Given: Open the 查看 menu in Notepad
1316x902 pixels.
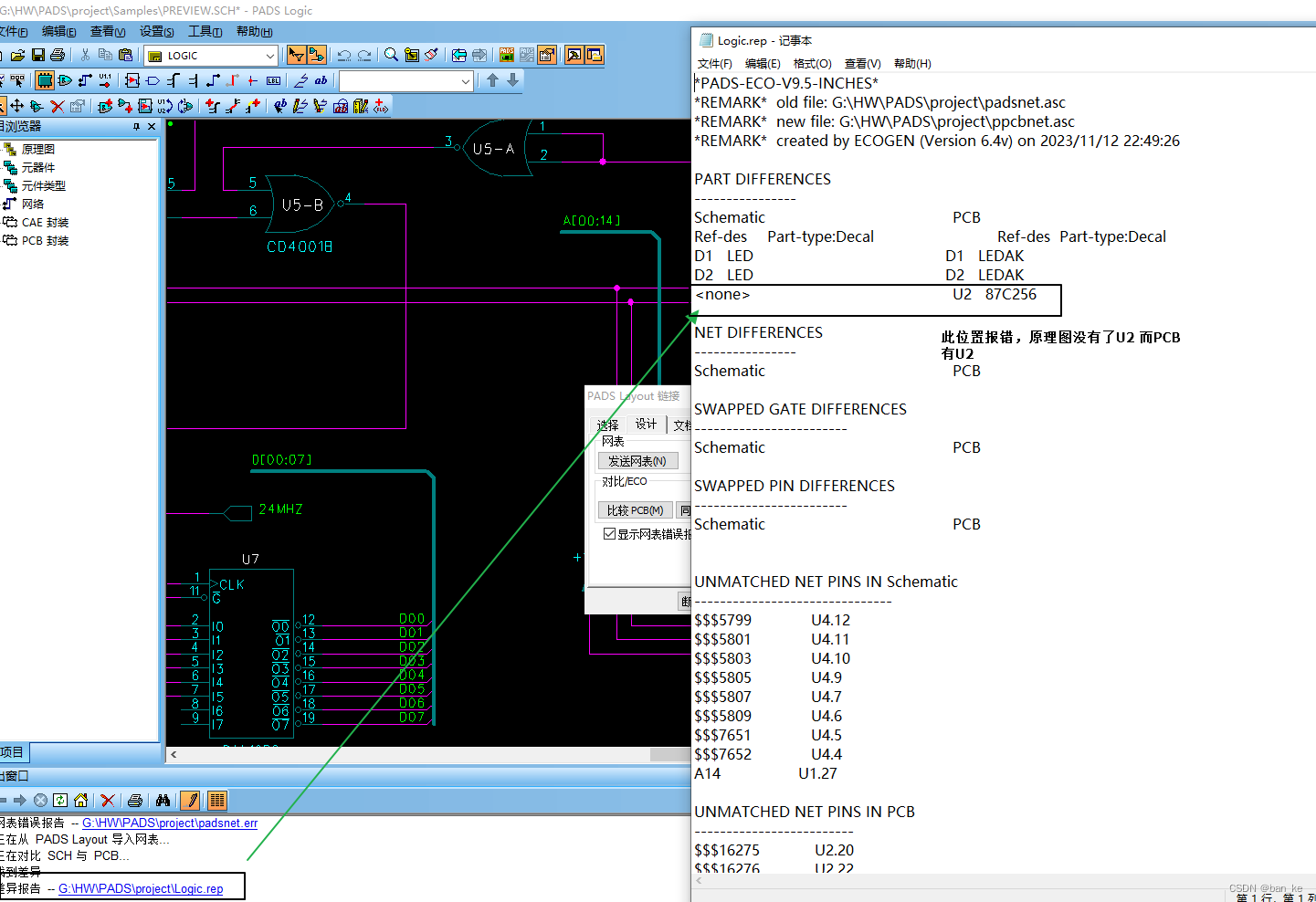Looking at the screenshot, I should click(x=861, y=63).
